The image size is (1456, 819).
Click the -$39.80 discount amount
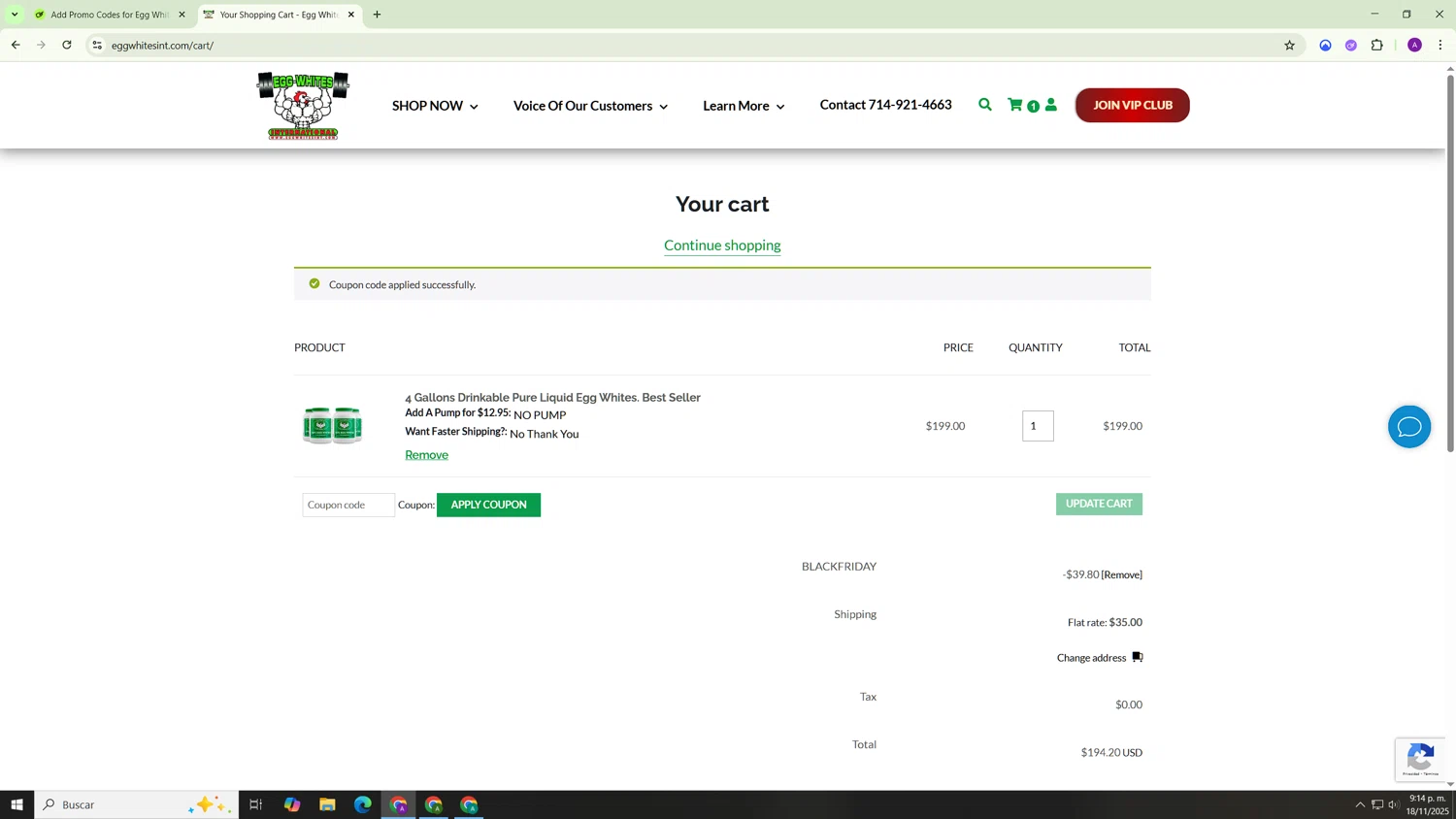pos(1080,574)
